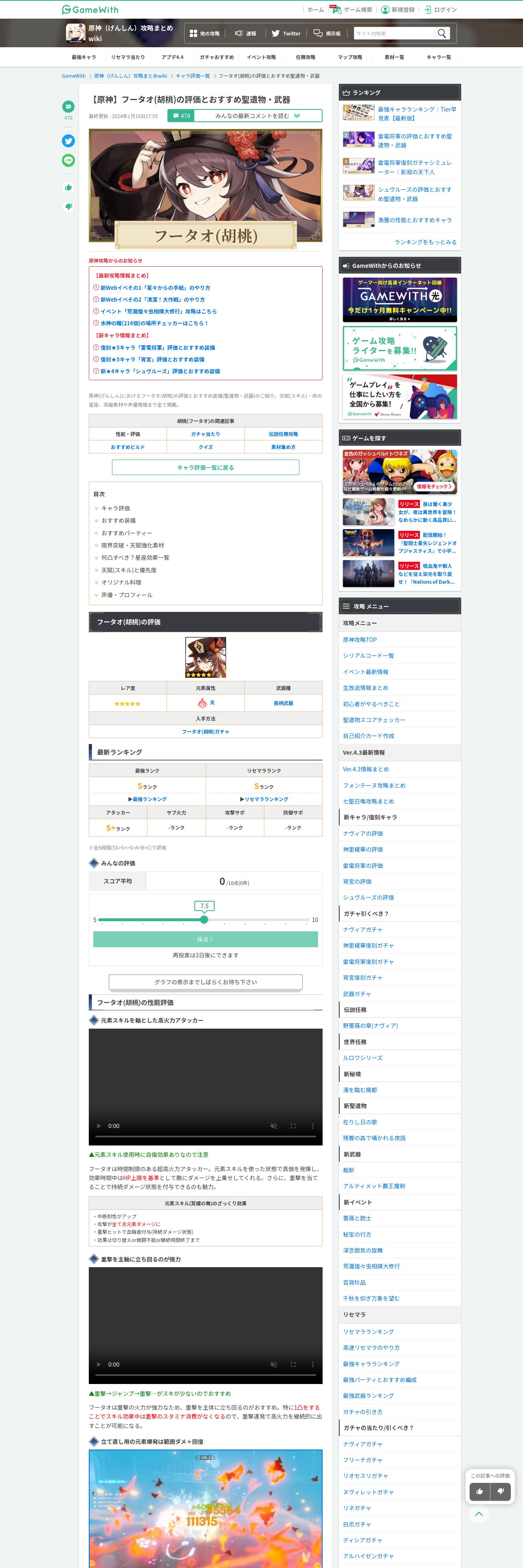The height and width of the screenshot is (1568, 523).
Task: Open more options on 元素スキルを軸とした video
Action: (312, 1126)
